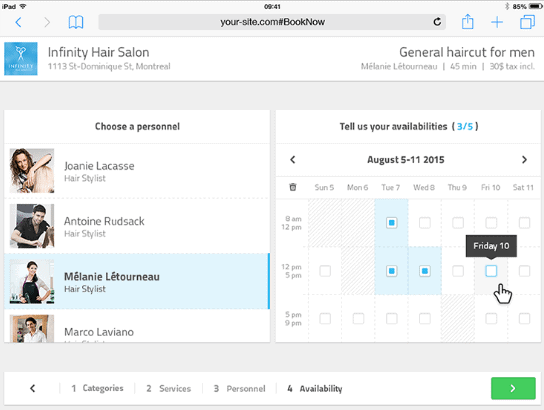Open the Safari share sheet icon

click(467, 22)
